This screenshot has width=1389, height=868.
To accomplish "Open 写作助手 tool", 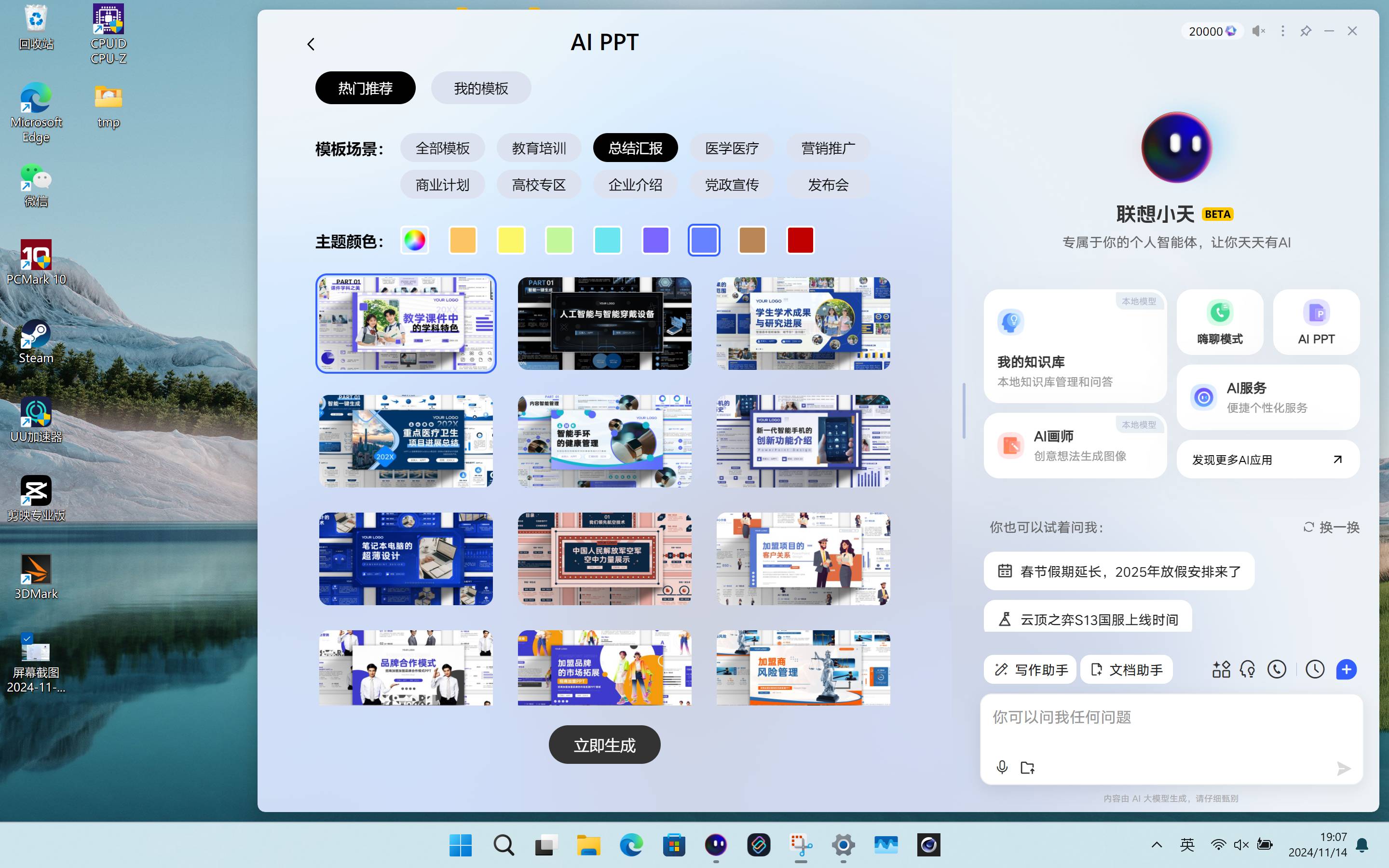I will pos(1030,669).
